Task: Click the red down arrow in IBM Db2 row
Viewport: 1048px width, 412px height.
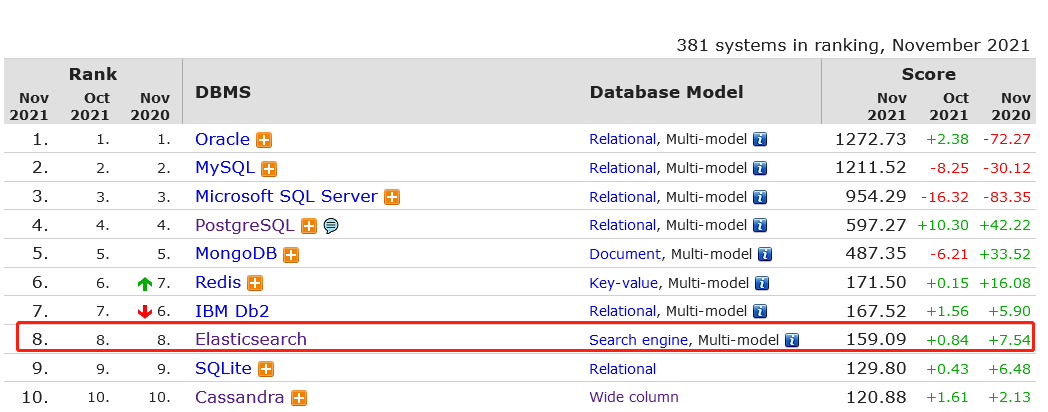Action: (x=144, y=312)
